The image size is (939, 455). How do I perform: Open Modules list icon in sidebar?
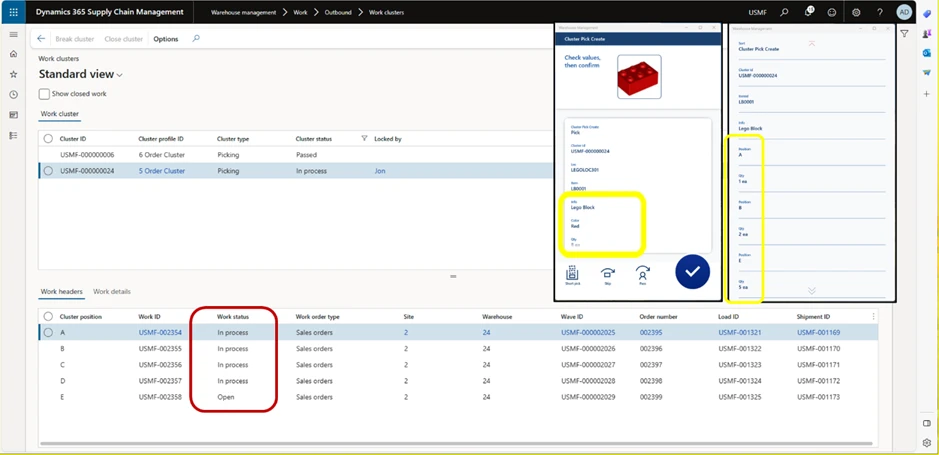[13, 136]
